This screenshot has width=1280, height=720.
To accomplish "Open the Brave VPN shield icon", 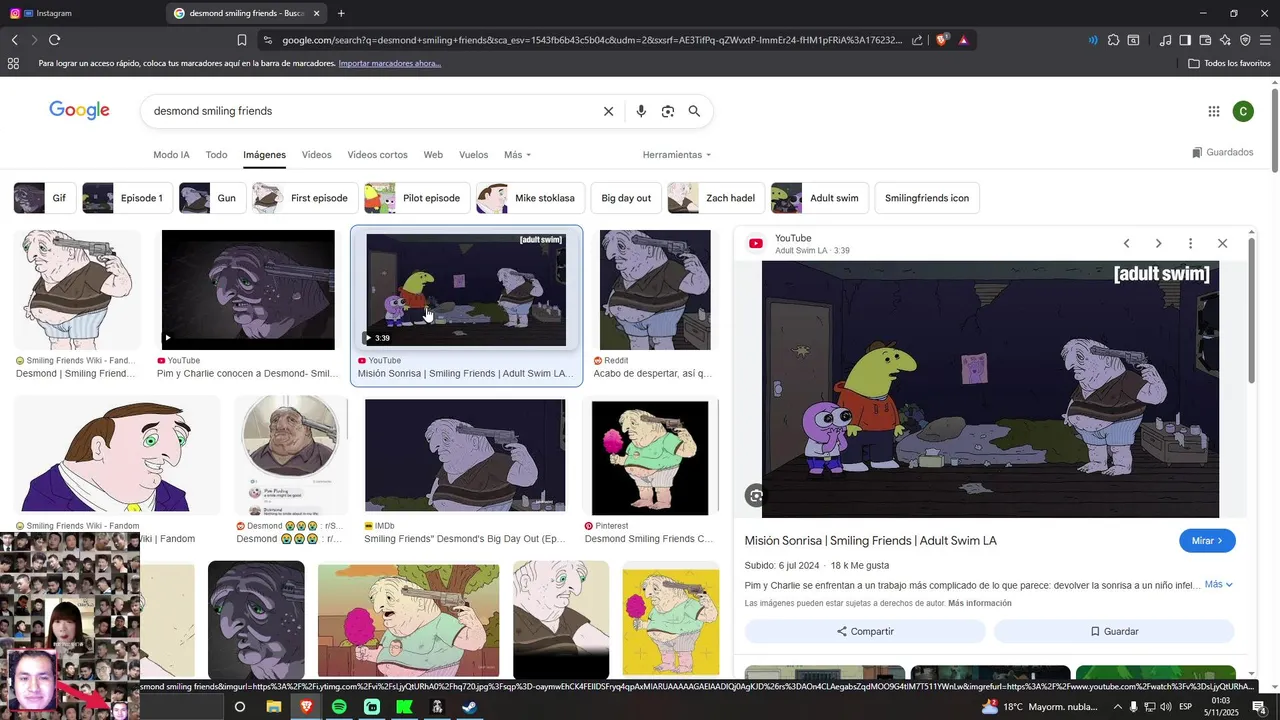I will [1245, 40].
